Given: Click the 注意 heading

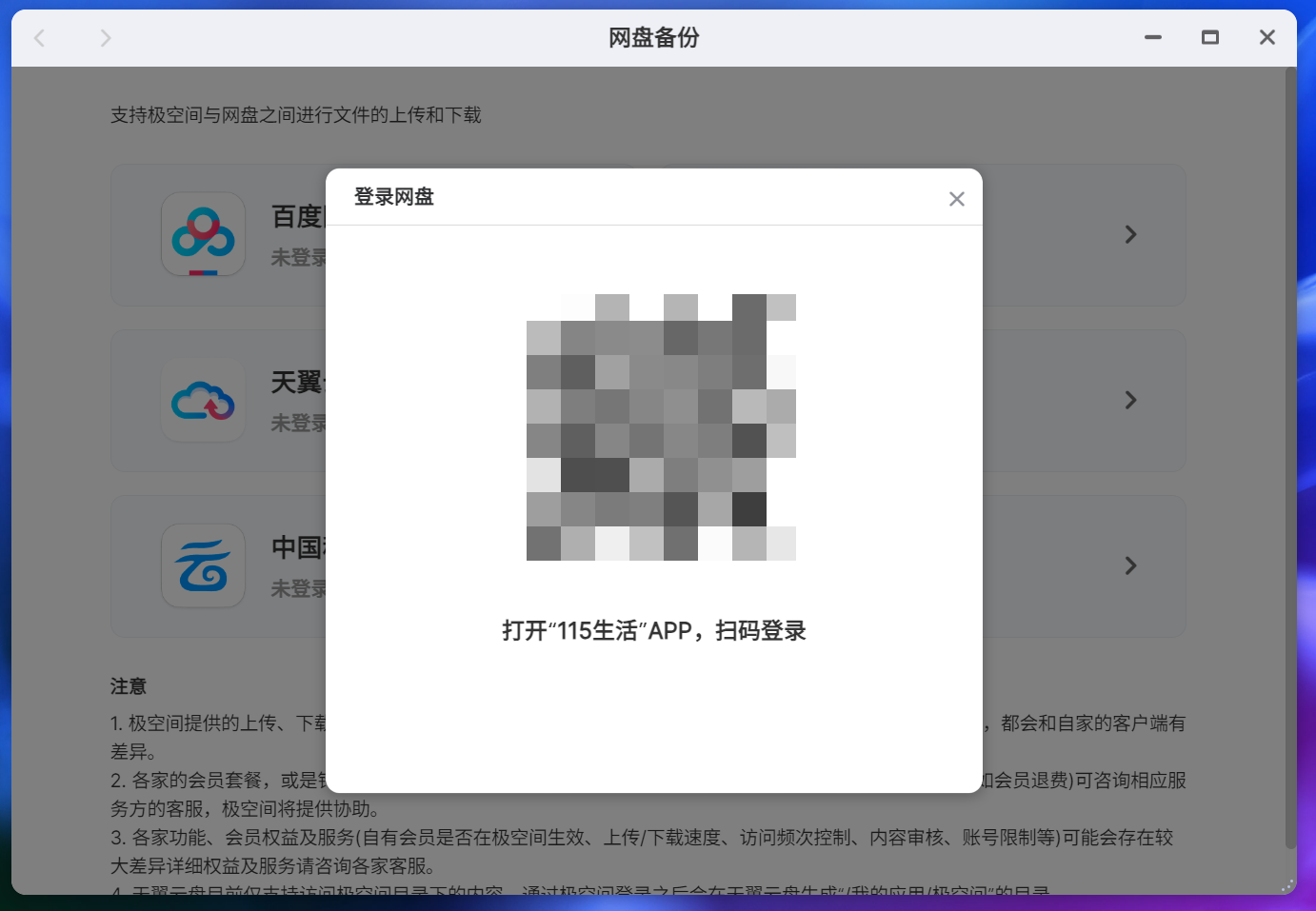Looking at the screenshot, I should click(x=129, y=686).
